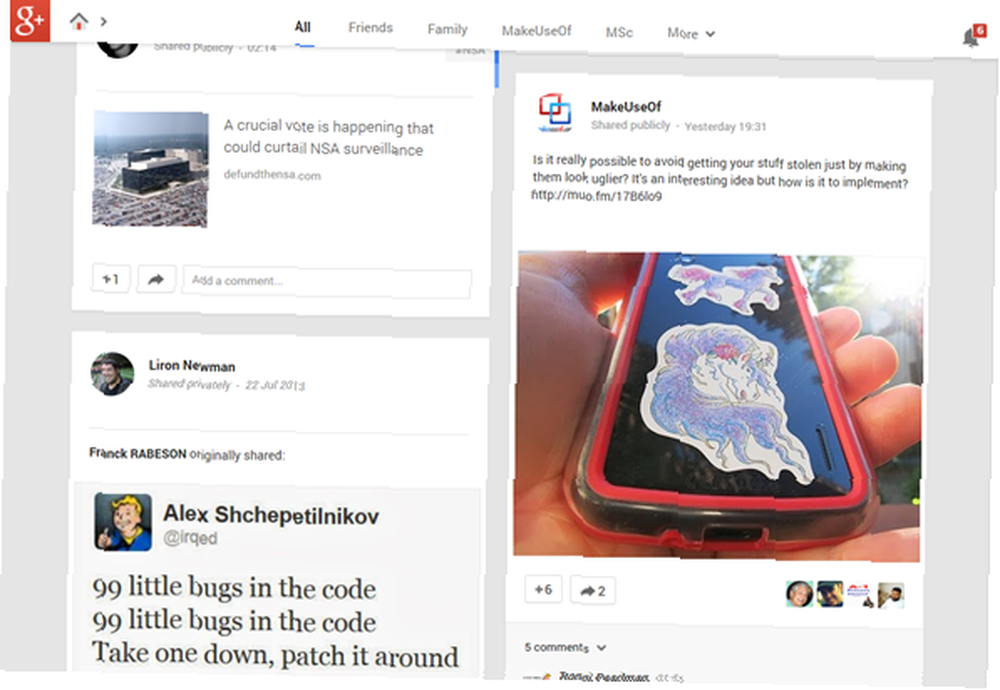Screen dimensions: 1000x690
Task: Expand the navigation chevron beside Home
Action: [103, 22]
